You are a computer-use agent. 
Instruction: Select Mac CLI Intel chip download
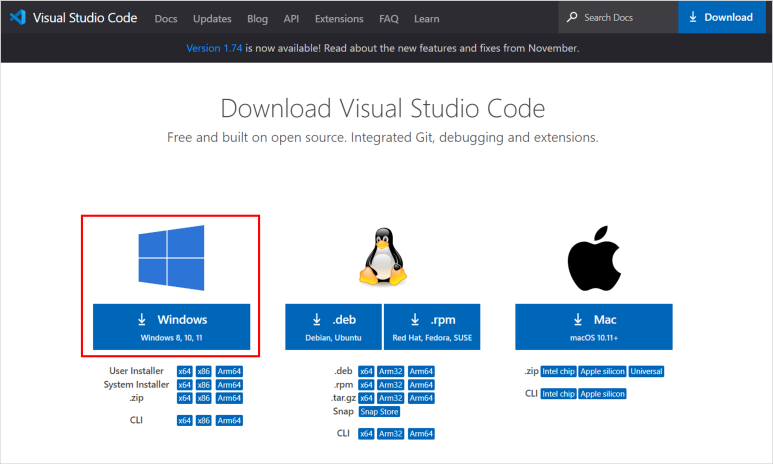tap(559, 394)
